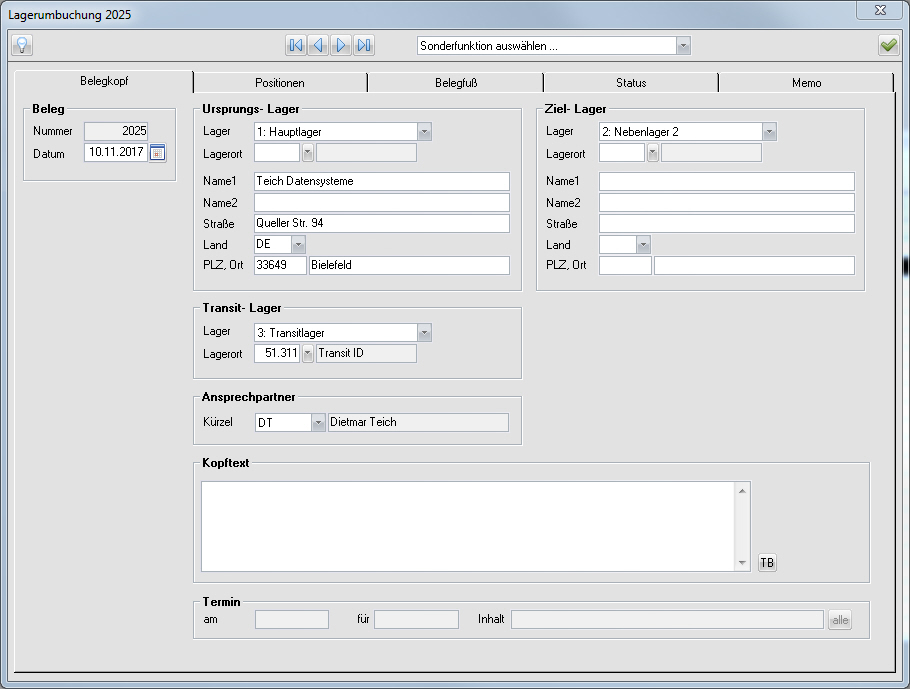Click the Ziel-Lager Ort field
Image resolution: width=910 pixels, height=689 pixels.
(x=754, y=265)
